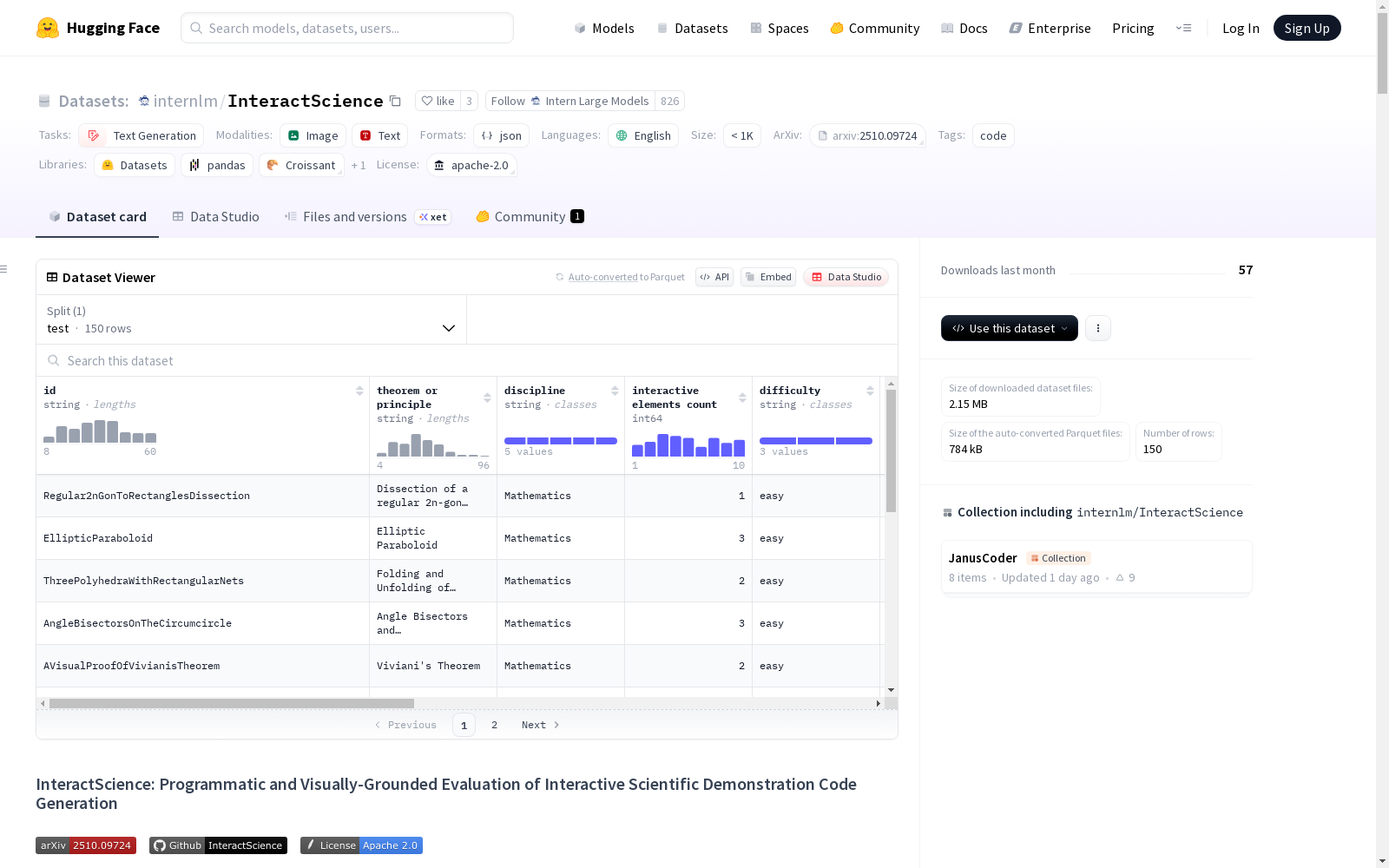1389x868 pixels.
Task: Click the dataset viewer vertical scrollbar
Action: coord(891,450)
